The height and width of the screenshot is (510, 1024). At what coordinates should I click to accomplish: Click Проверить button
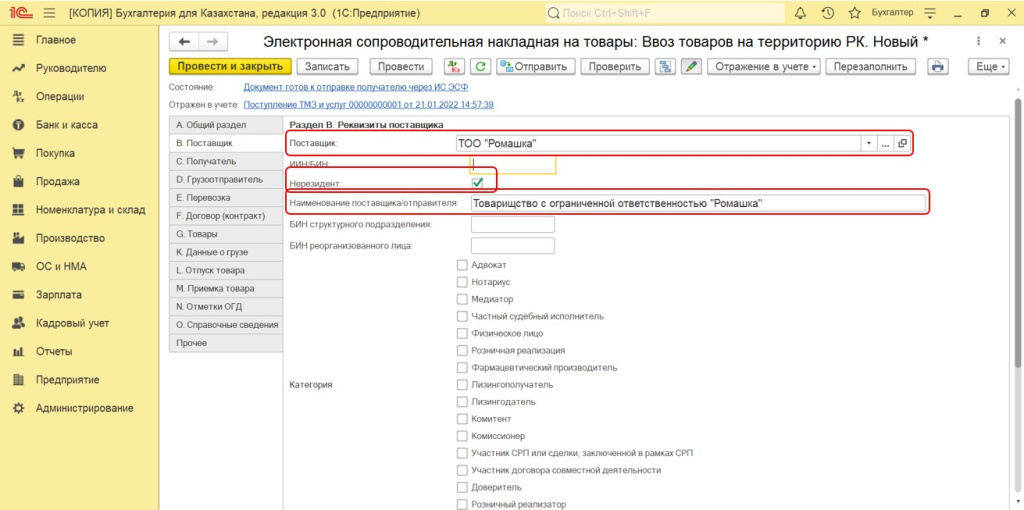pos(616,67)
